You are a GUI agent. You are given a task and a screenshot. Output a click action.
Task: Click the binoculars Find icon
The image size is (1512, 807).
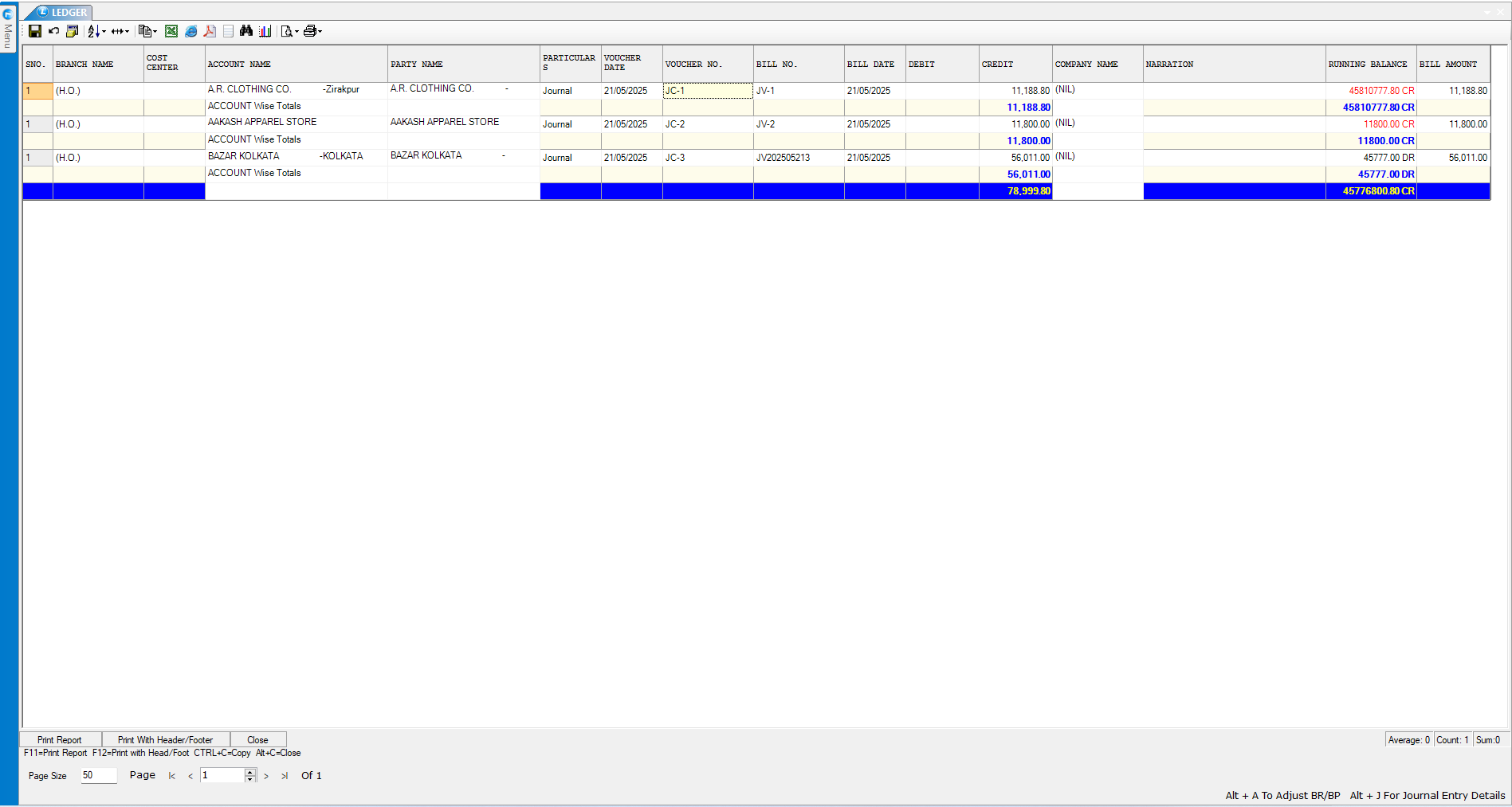click(246, 31)
